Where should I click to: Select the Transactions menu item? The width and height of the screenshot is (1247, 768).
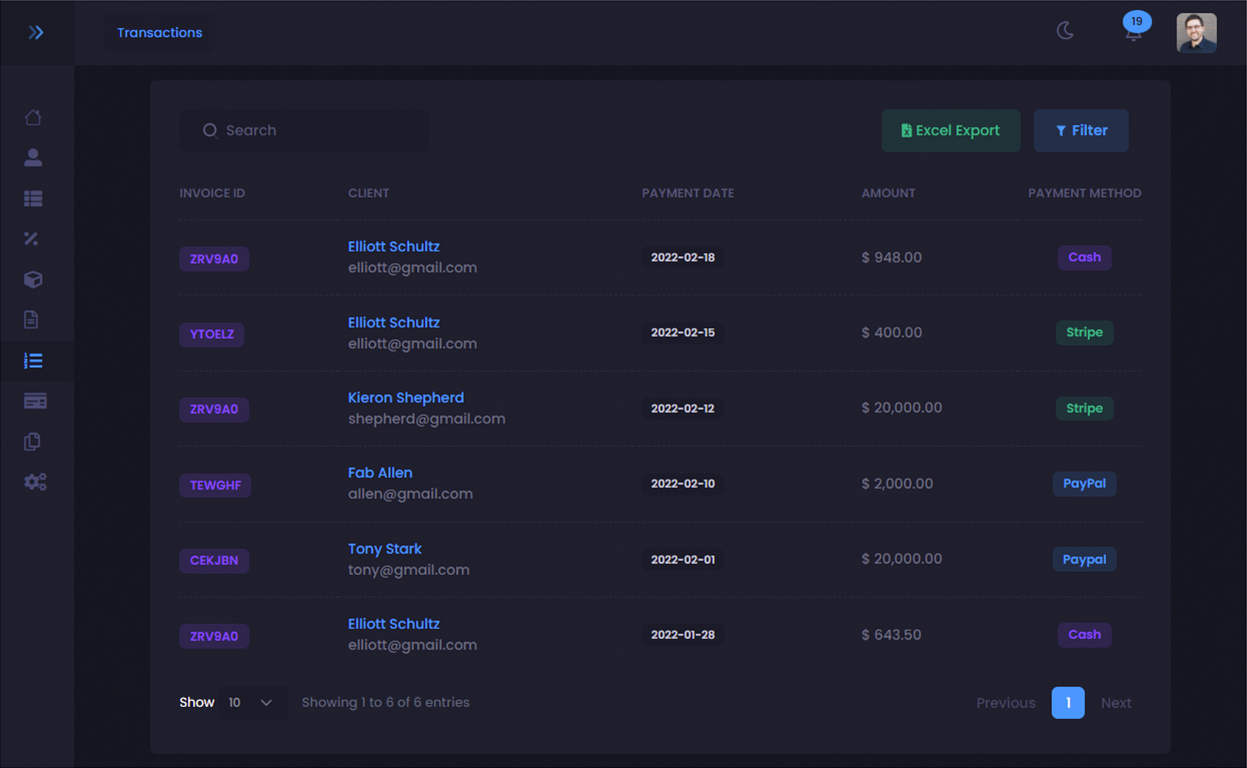click(159, 32)
